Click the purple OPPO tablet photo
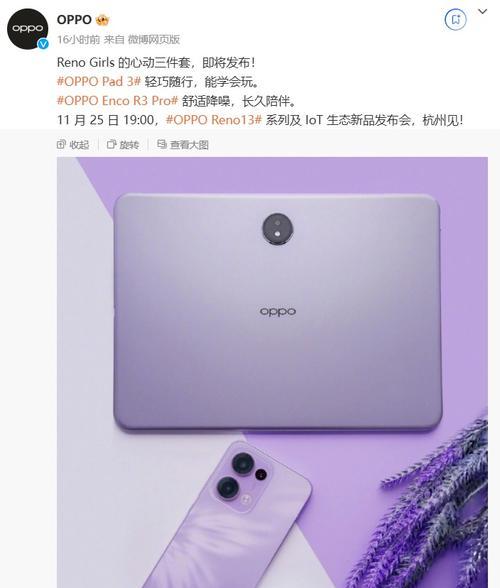 coord(278,312)
